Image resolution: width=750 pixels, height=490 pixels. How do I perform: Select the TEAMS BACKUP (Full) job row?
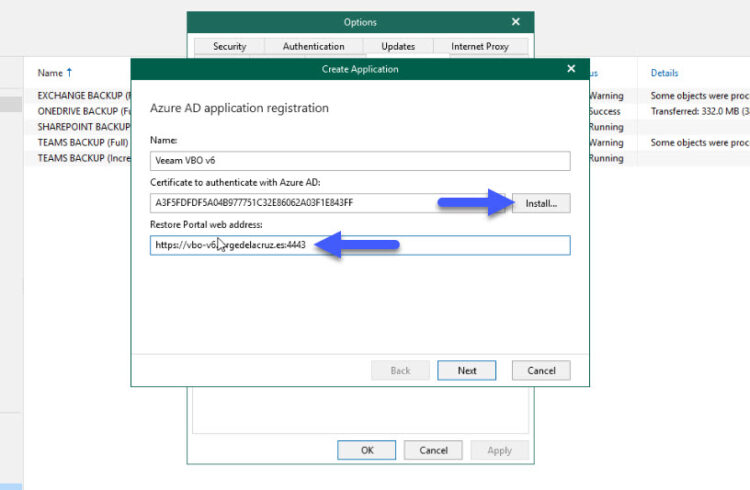[83, 143]
